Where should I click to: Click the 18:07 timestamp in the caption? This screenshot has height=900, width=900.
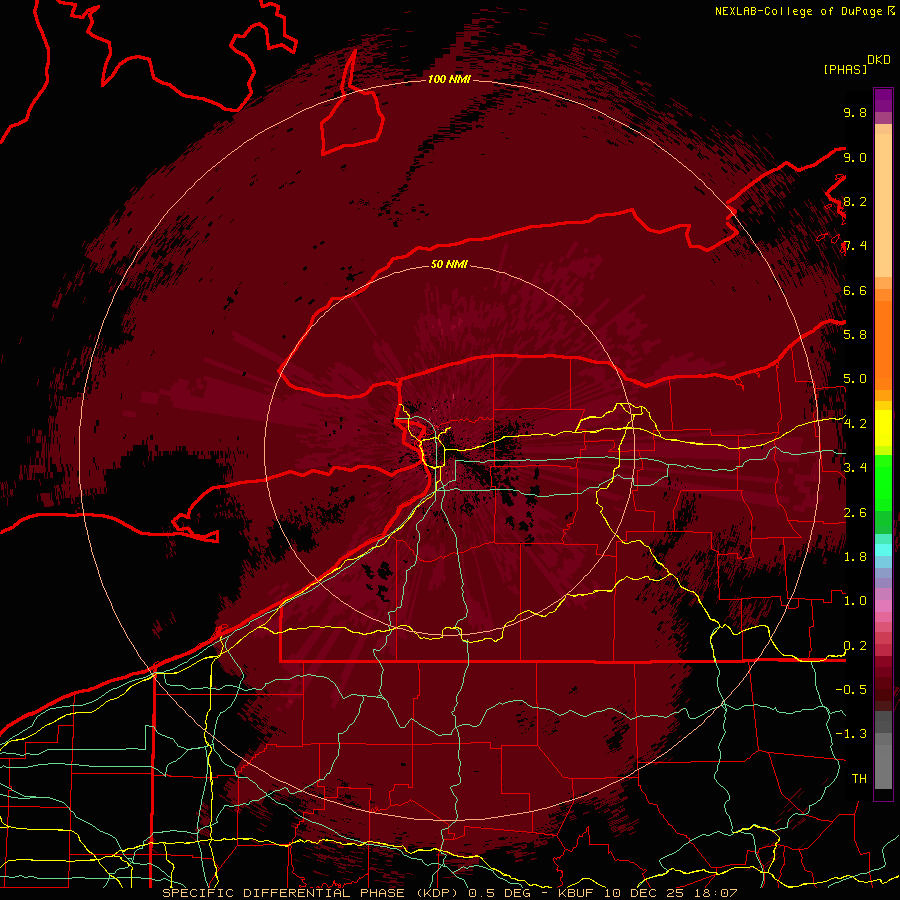tap(718, 893)
